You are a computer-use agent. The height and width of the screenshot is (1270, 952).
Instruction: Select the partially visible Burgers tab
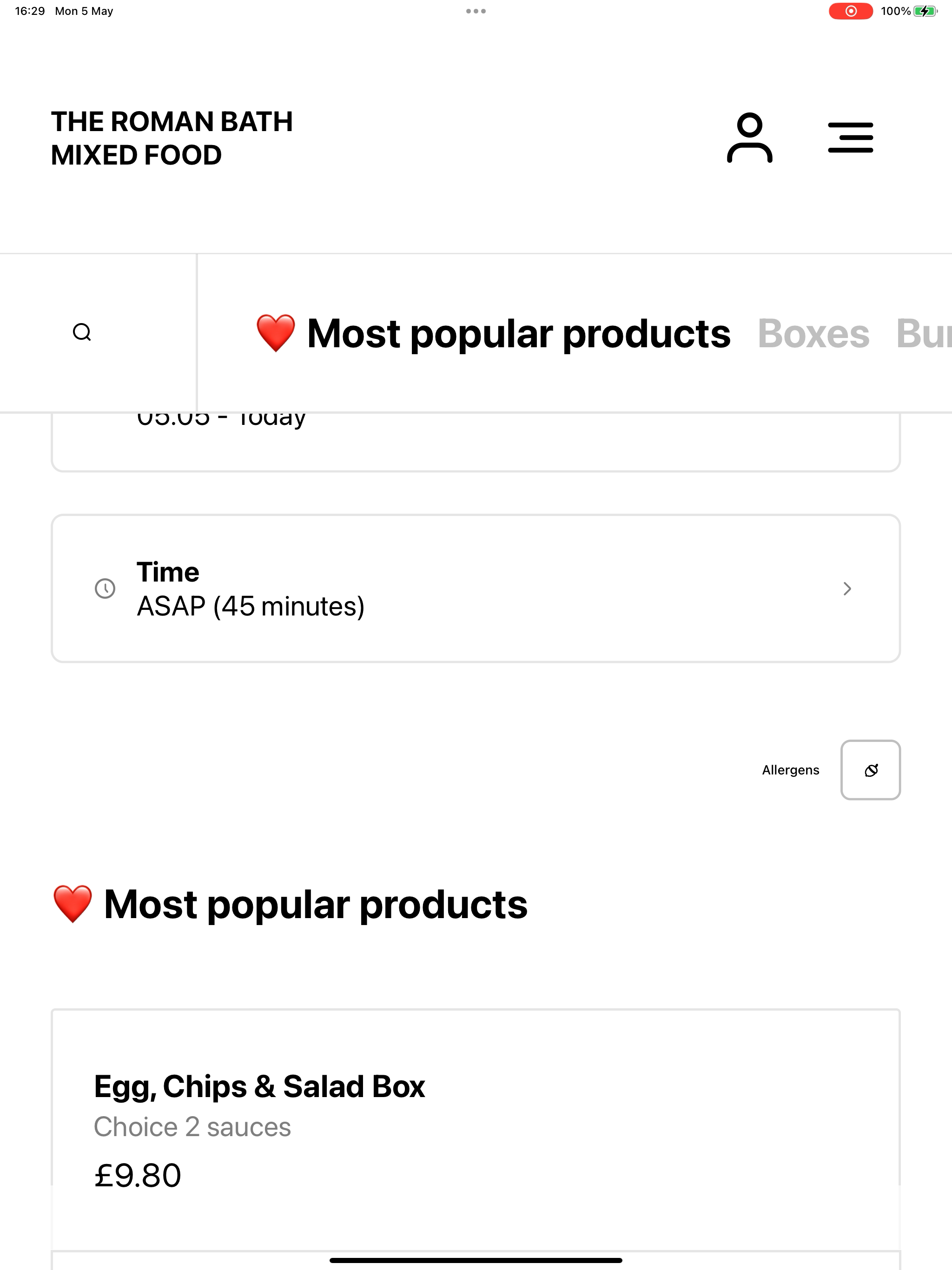pos(923,334)
